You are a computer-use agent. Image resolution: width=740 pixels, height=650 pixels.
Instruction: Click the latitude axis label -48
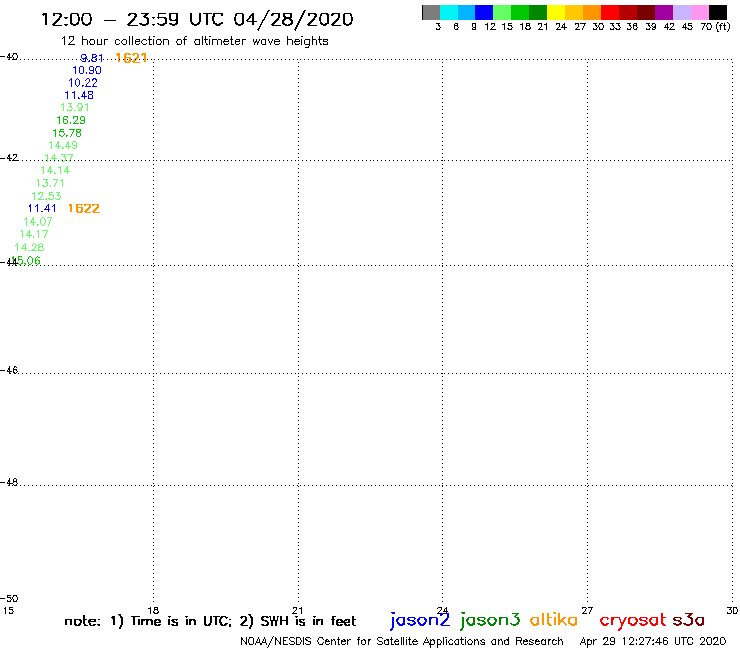click(x=9, y=482)
